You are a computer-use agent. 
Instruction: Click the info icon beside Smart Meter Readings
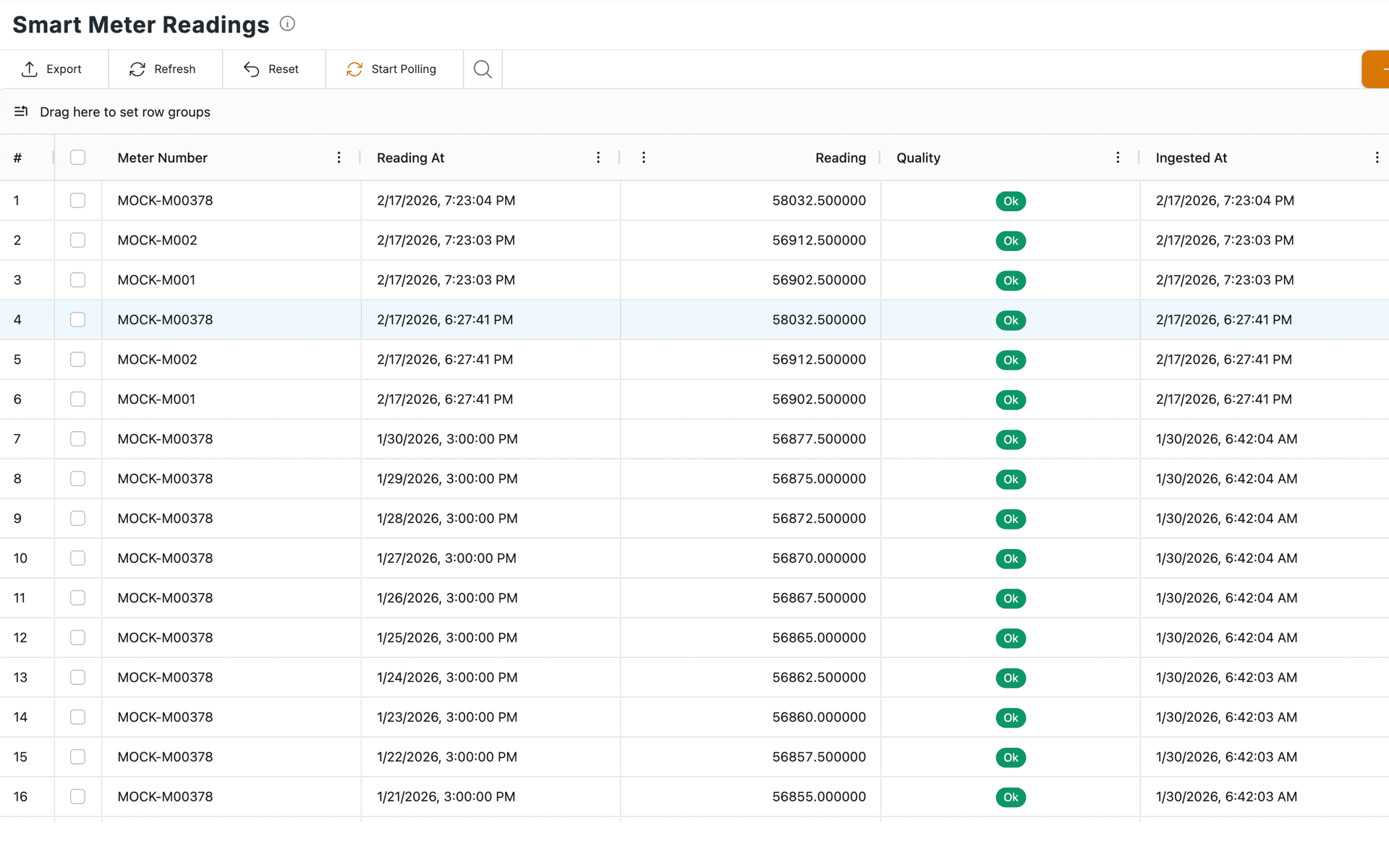tap(287, 24)
